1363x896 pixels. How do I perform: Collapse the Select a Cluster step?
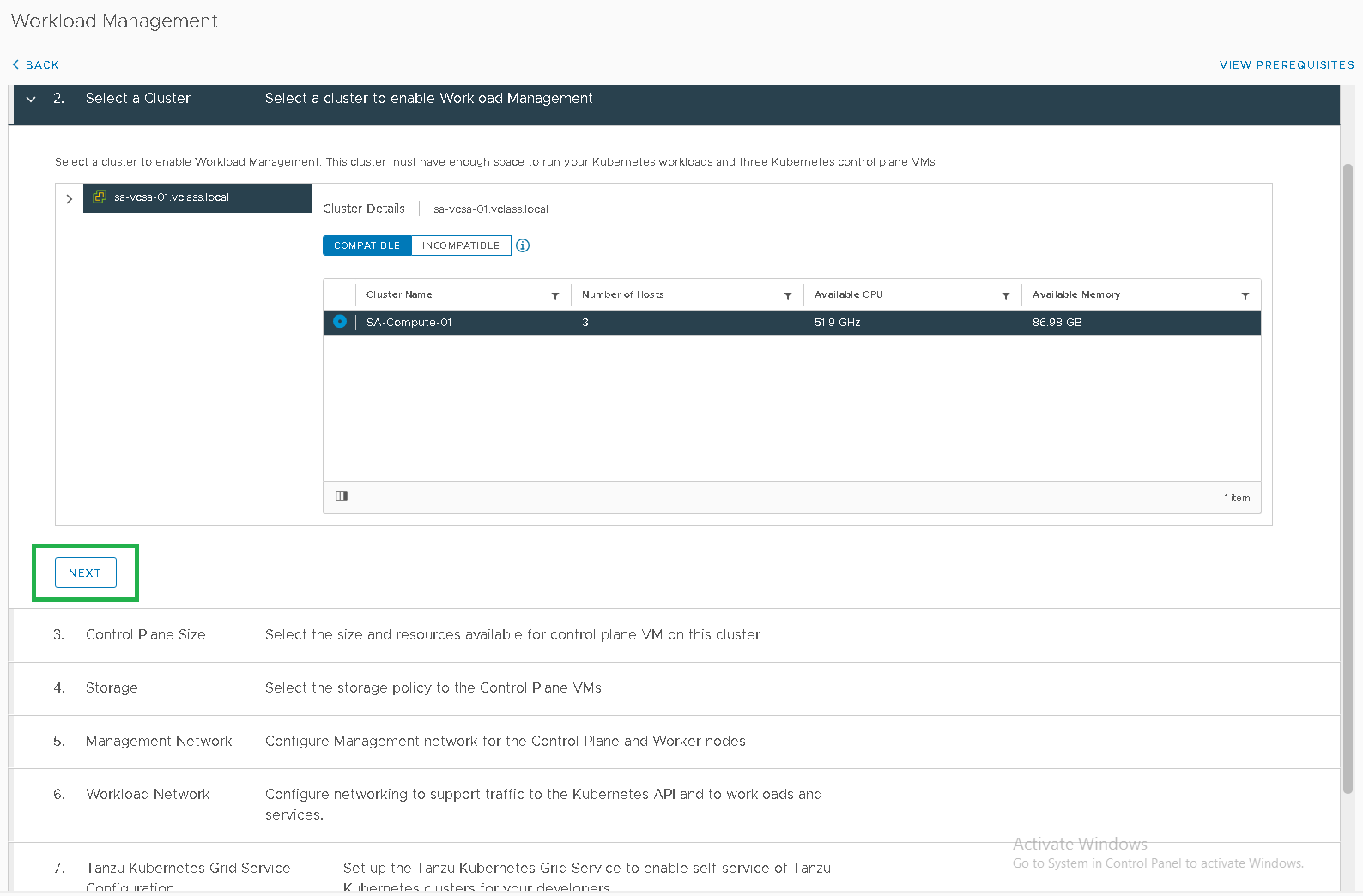click(x=31, y=100)
